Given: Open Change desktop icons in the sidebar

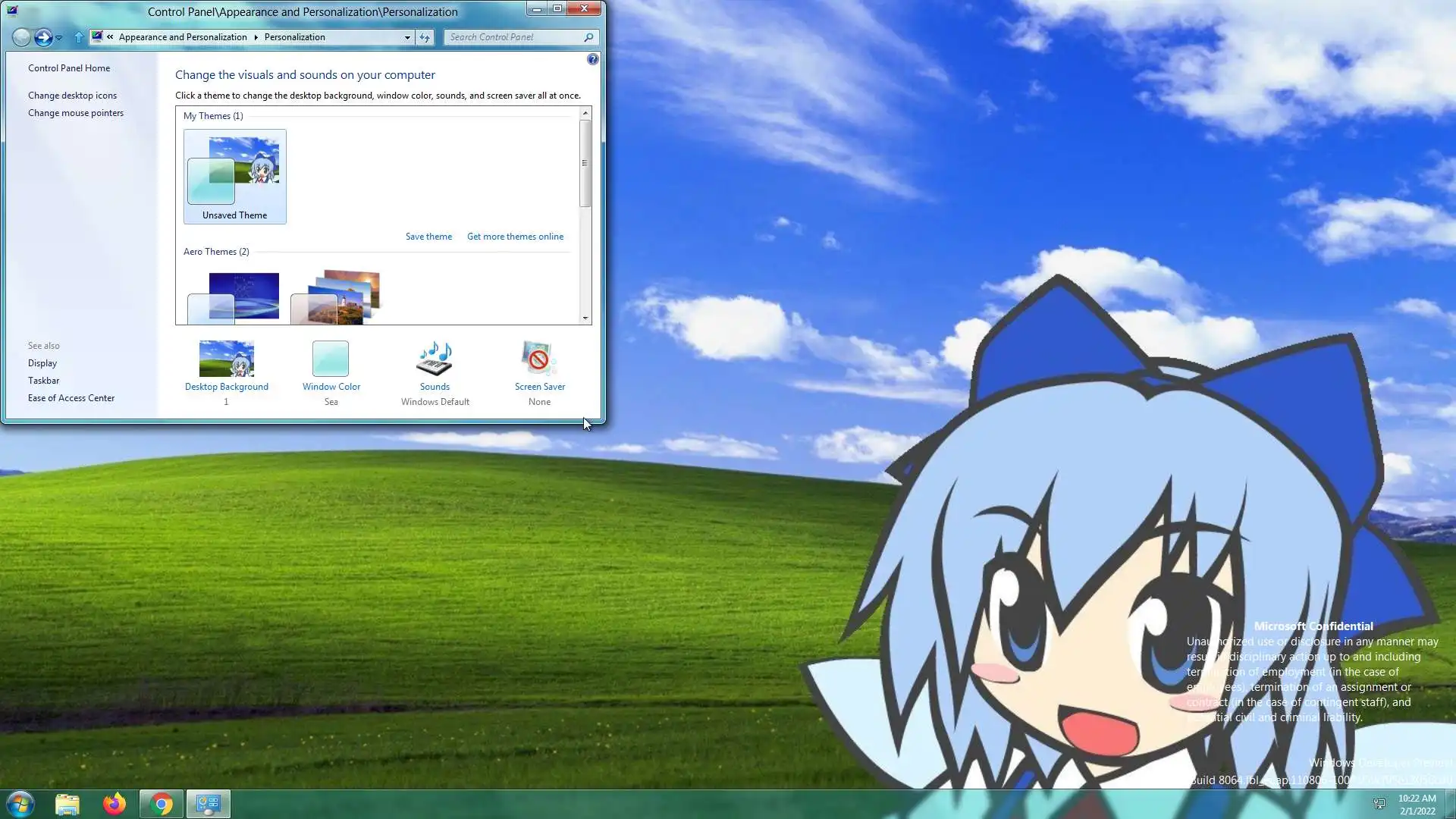Looking at the screenshot, I should pos(72,96).
